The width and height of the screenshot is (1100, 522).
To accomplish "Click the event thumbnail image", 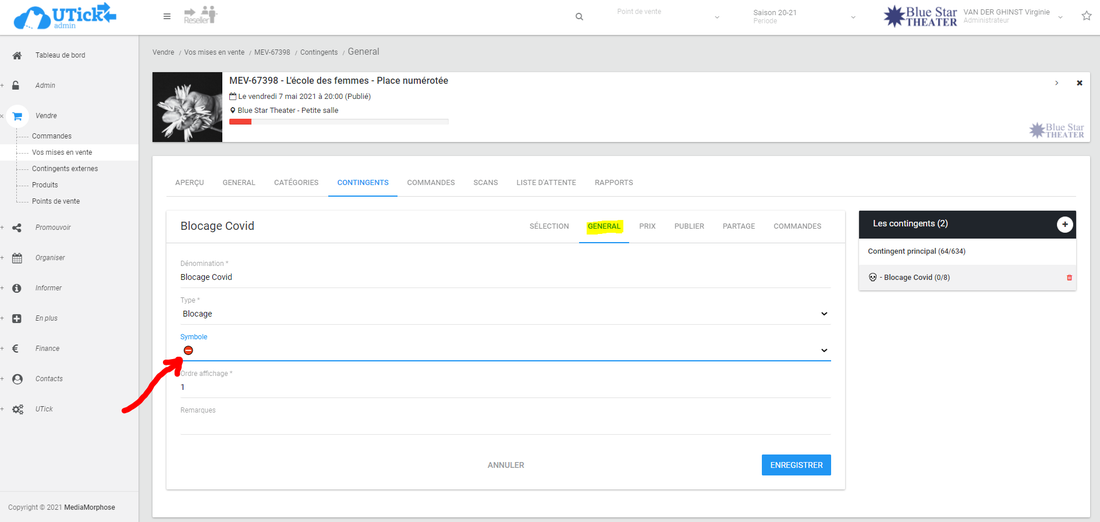I will coord(187,107).
